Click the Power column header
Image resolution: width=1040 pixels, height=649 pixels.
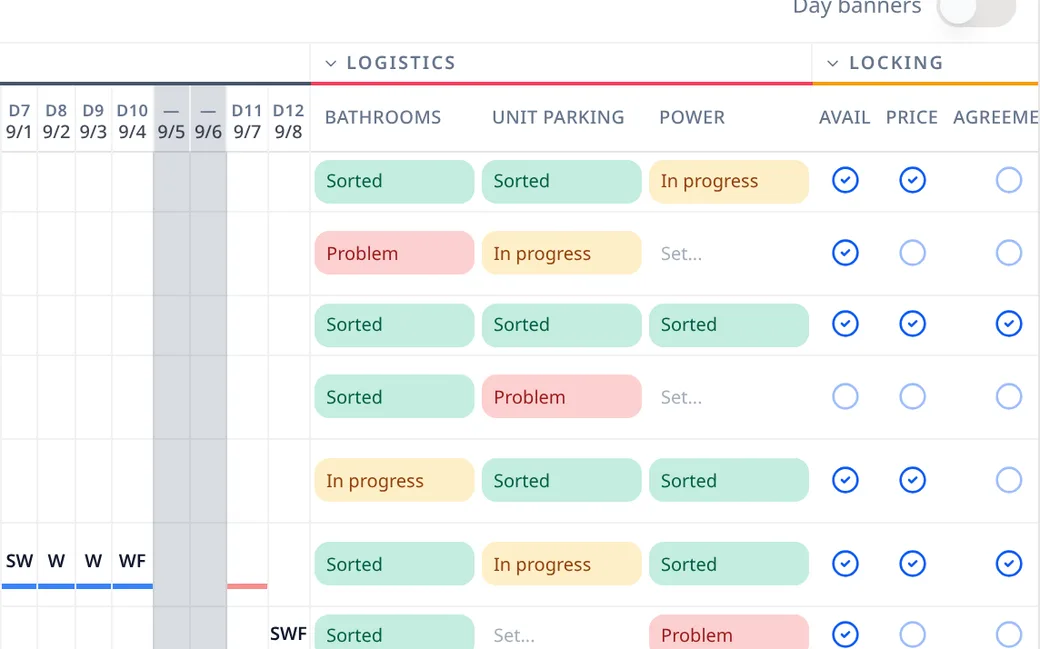coord(692,117)
